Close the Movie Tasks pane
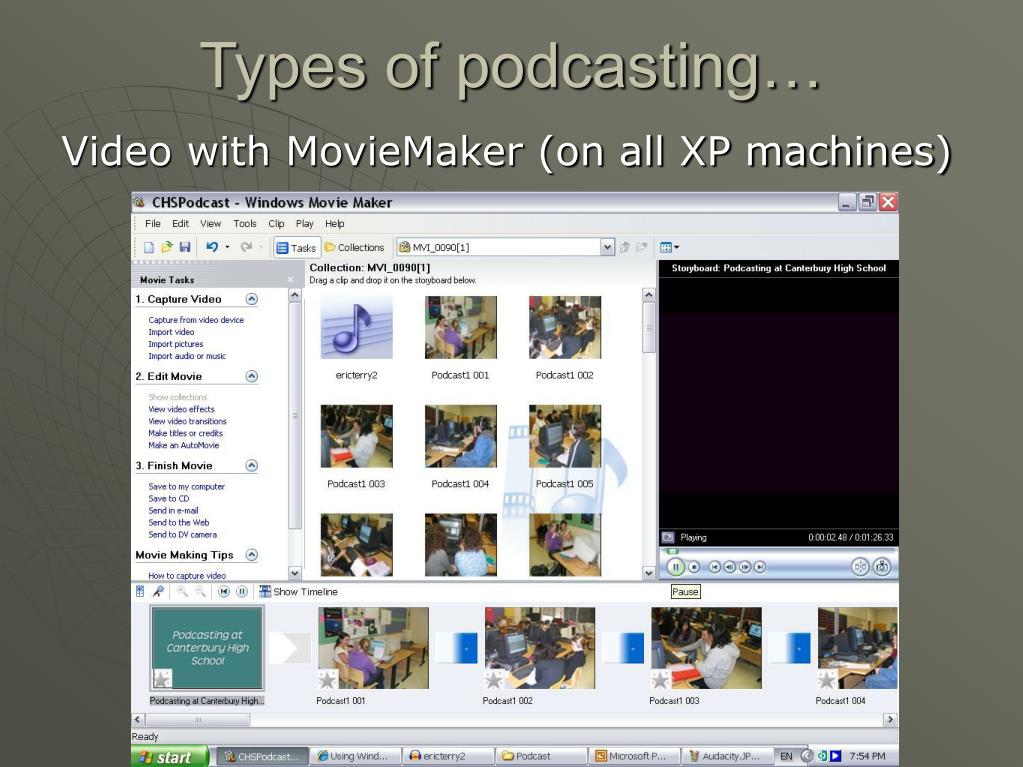 click(x=290, y=280)
